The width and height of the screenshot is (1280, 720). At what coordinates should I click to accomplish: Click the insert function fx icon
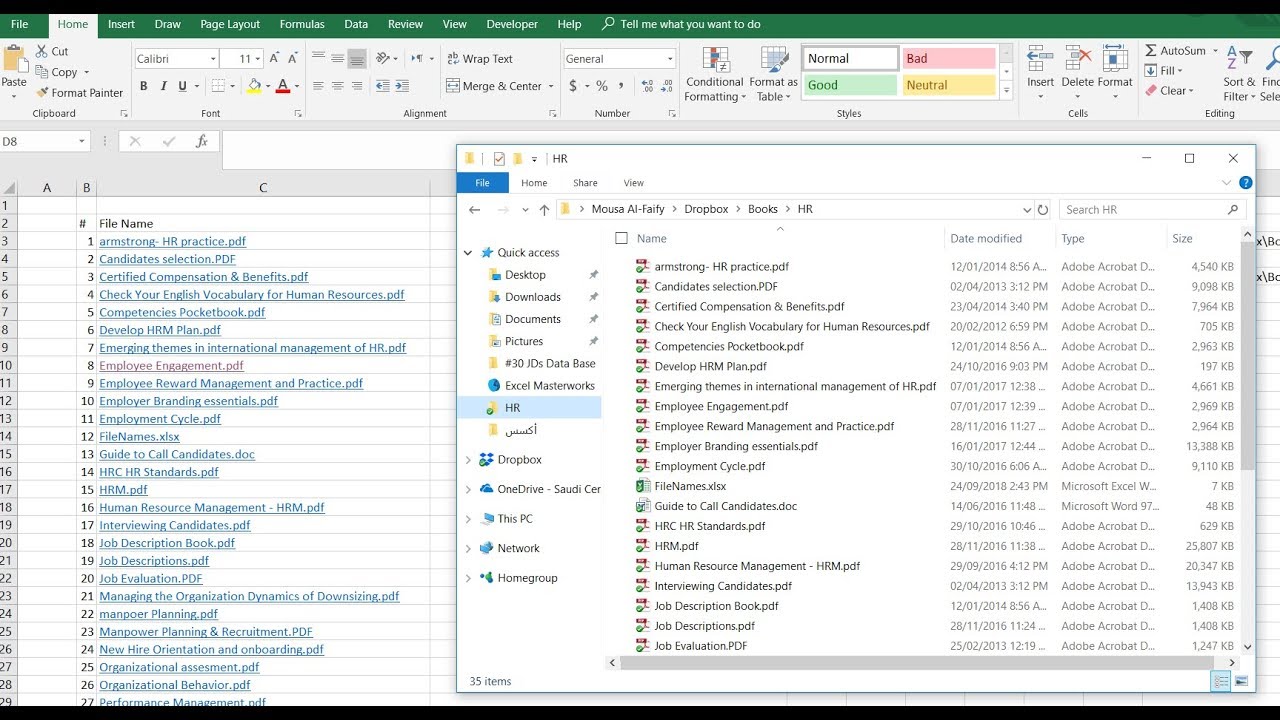201,142
